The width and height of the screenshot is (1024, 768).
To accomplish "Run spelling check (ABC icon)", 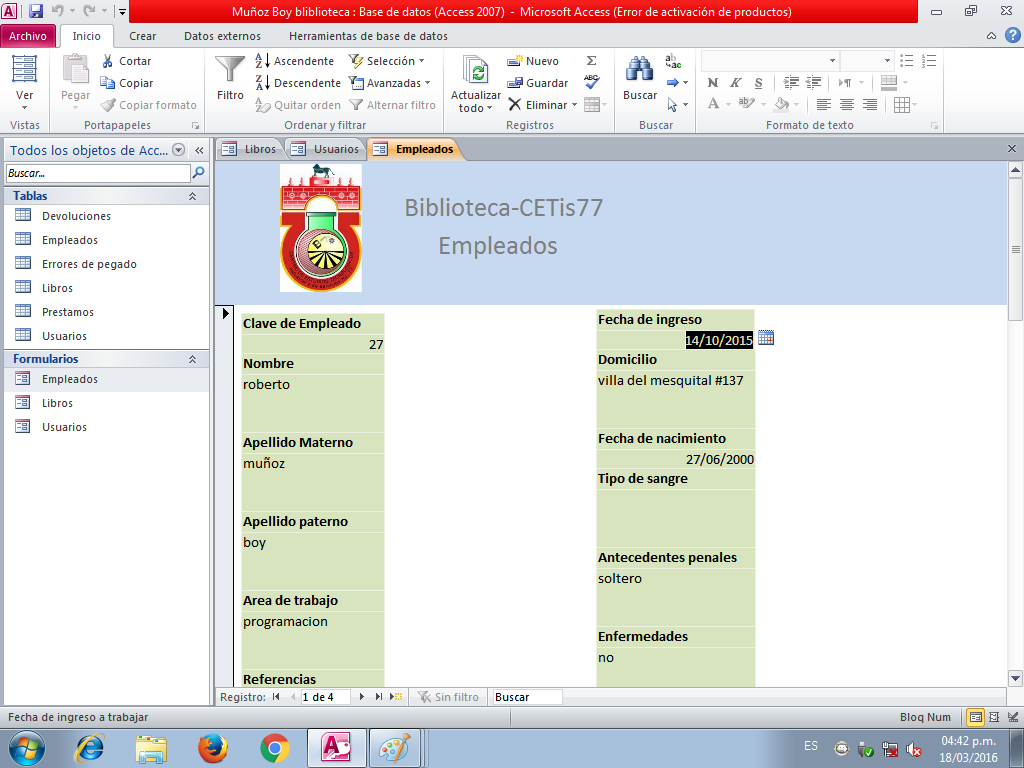I will click(592, 82).
